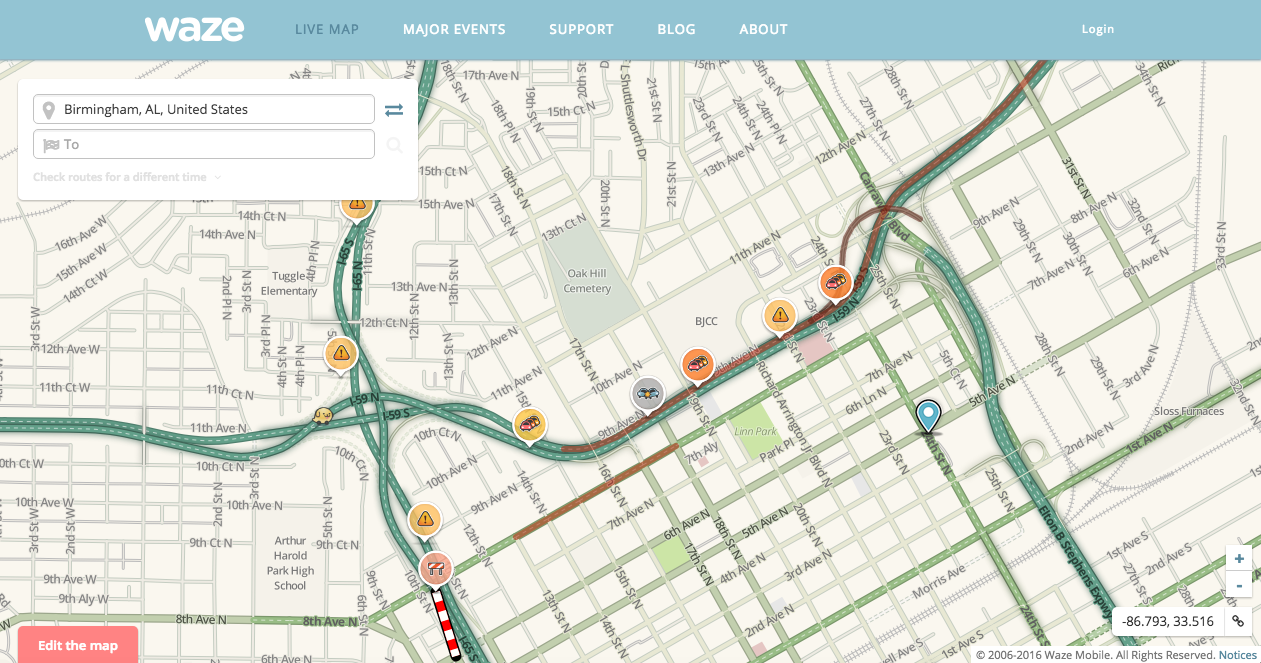Zoom out with the minus button

coord(1239,585)
